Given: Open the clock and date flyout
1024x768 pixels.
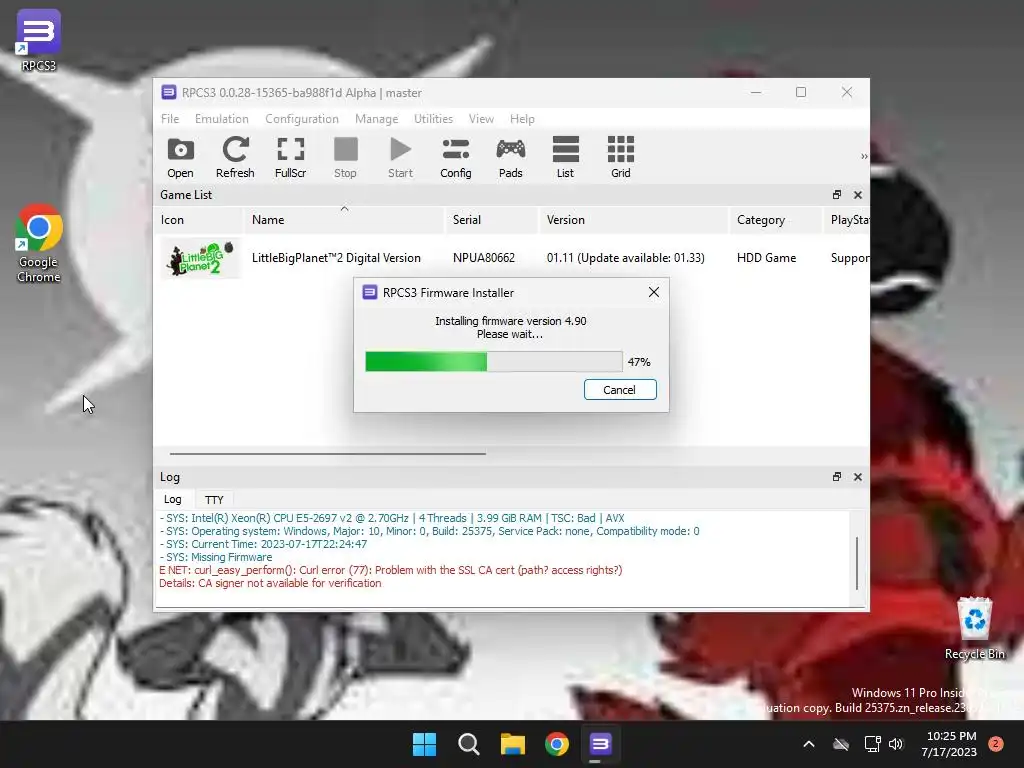Looking at the screenshot, I should click(949, 744).
